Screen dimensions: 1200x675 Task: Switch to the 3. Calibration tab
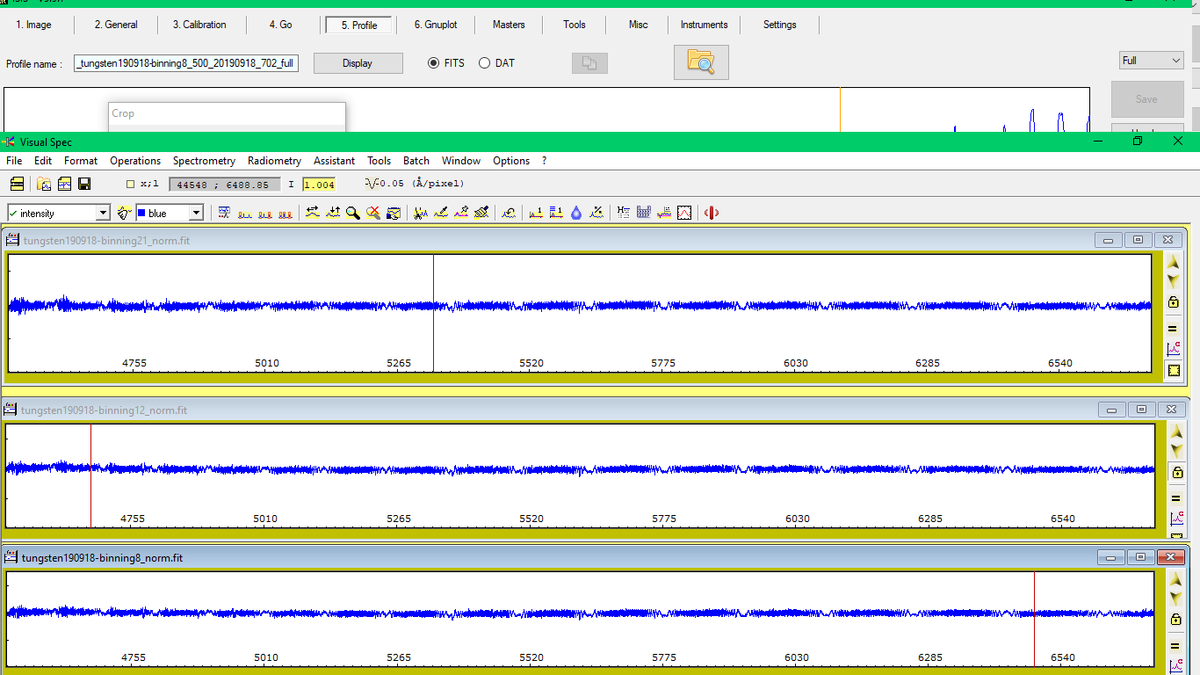pyautogui.click(x=200, y=24)
